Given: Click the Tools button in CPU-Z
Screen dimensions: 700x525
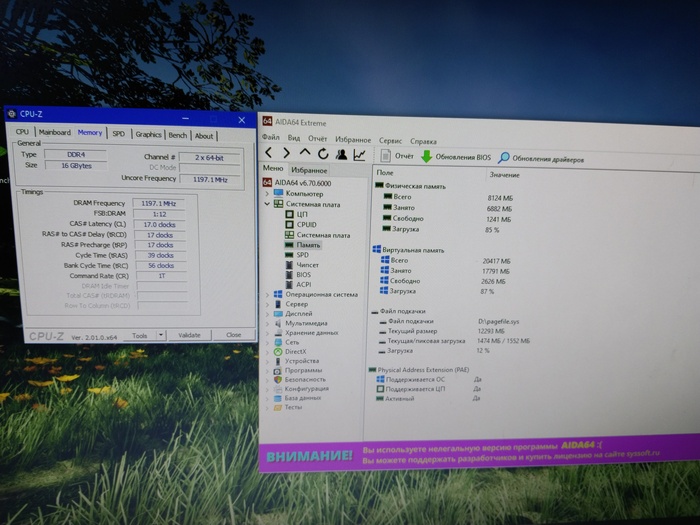Looking at the screenshot, I should click(x=140, y=335).
